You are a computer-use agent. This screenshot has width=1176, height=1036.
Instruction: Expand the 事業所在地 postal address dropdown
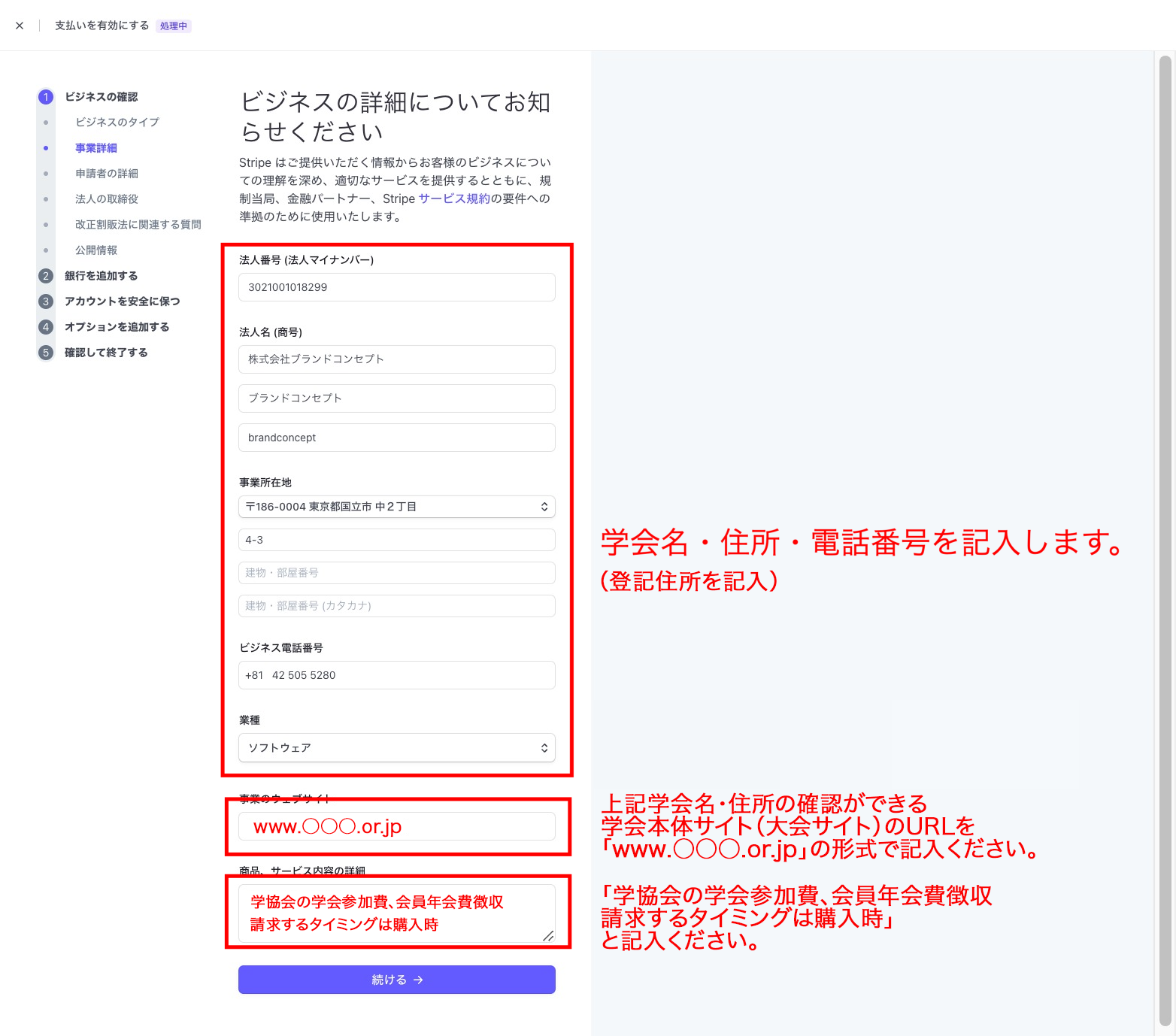point(396,507)
